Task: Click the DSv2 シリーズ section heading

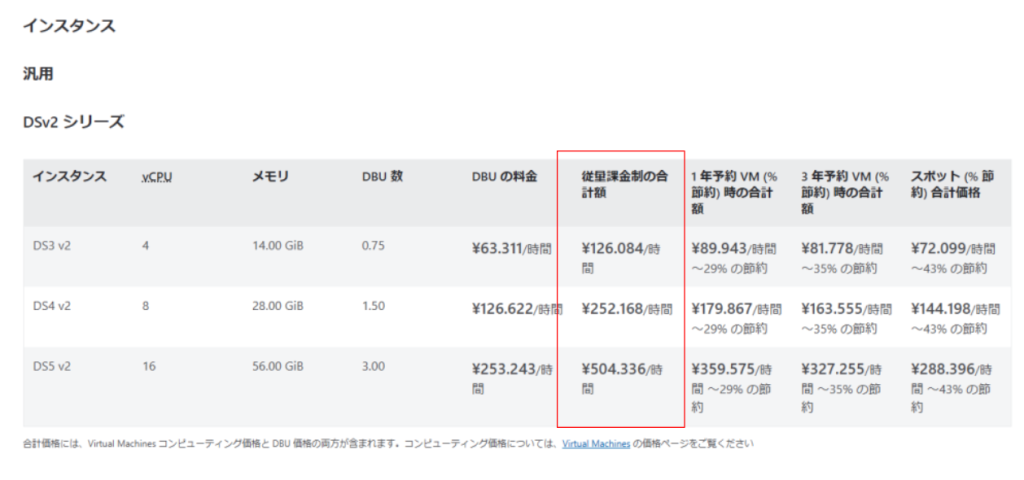Action: [x=73, y=121]
